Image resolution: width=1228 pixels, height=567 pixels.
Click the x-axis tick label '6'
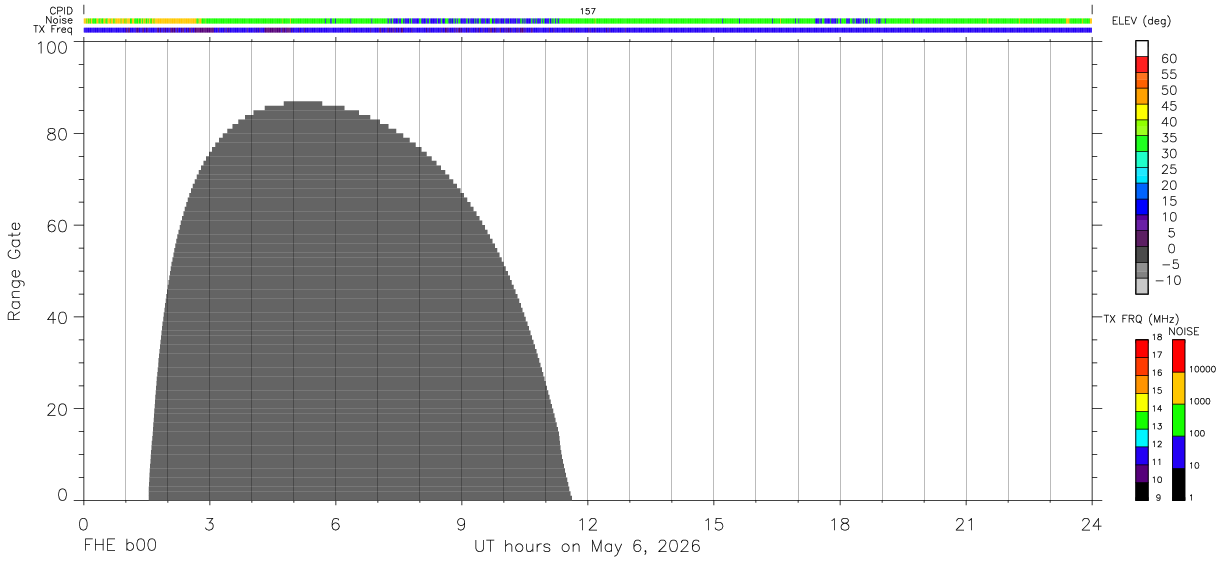click(335, 524)
